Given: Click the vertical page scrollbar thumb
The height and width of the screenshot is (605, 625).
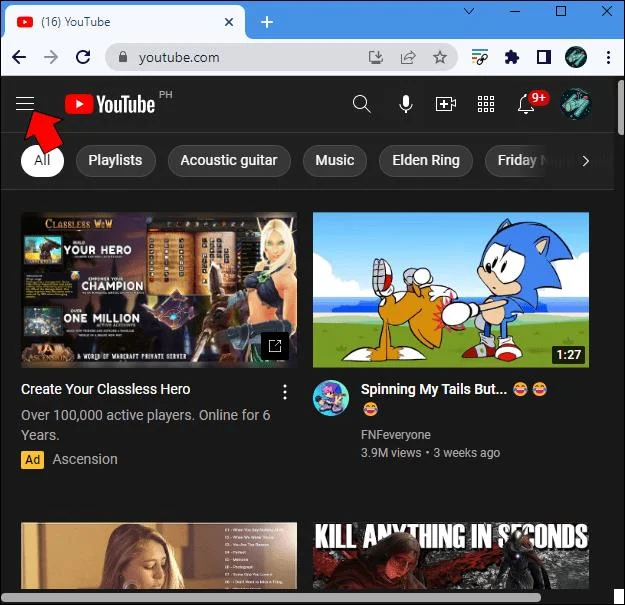Looking at the screenshot, I should tap(621, 108).
